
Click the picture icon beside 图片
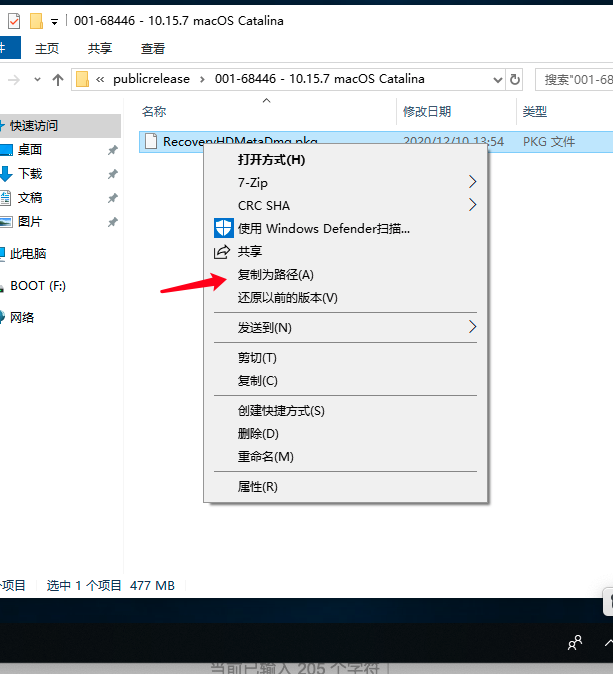click(x=6, y=222)
